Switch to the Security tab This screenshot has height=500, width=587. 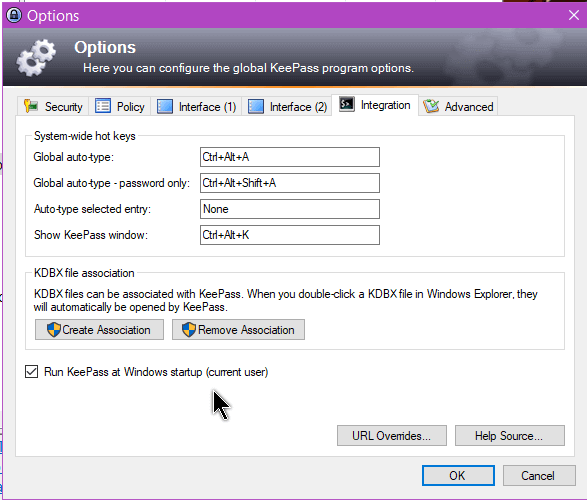(53, 107)
